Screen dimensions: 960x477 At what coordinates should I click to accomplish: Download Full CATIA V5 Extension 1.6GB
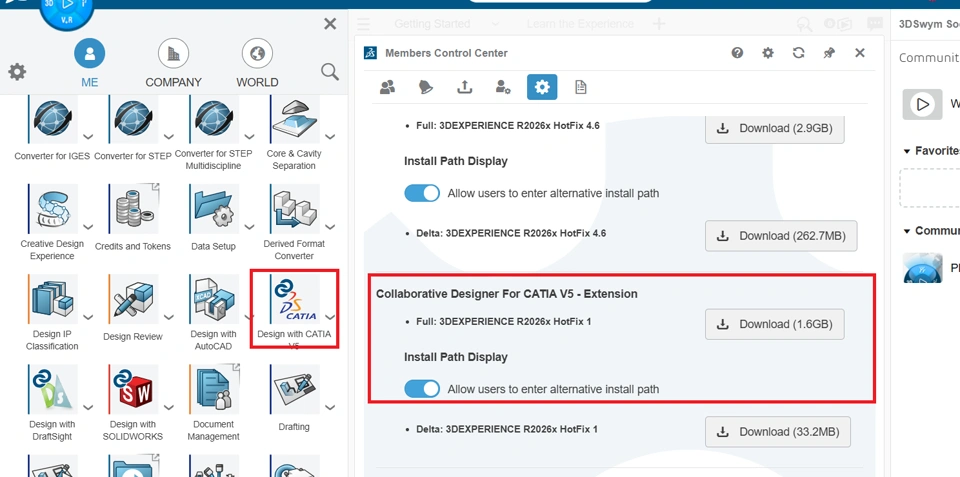point(774,324)
